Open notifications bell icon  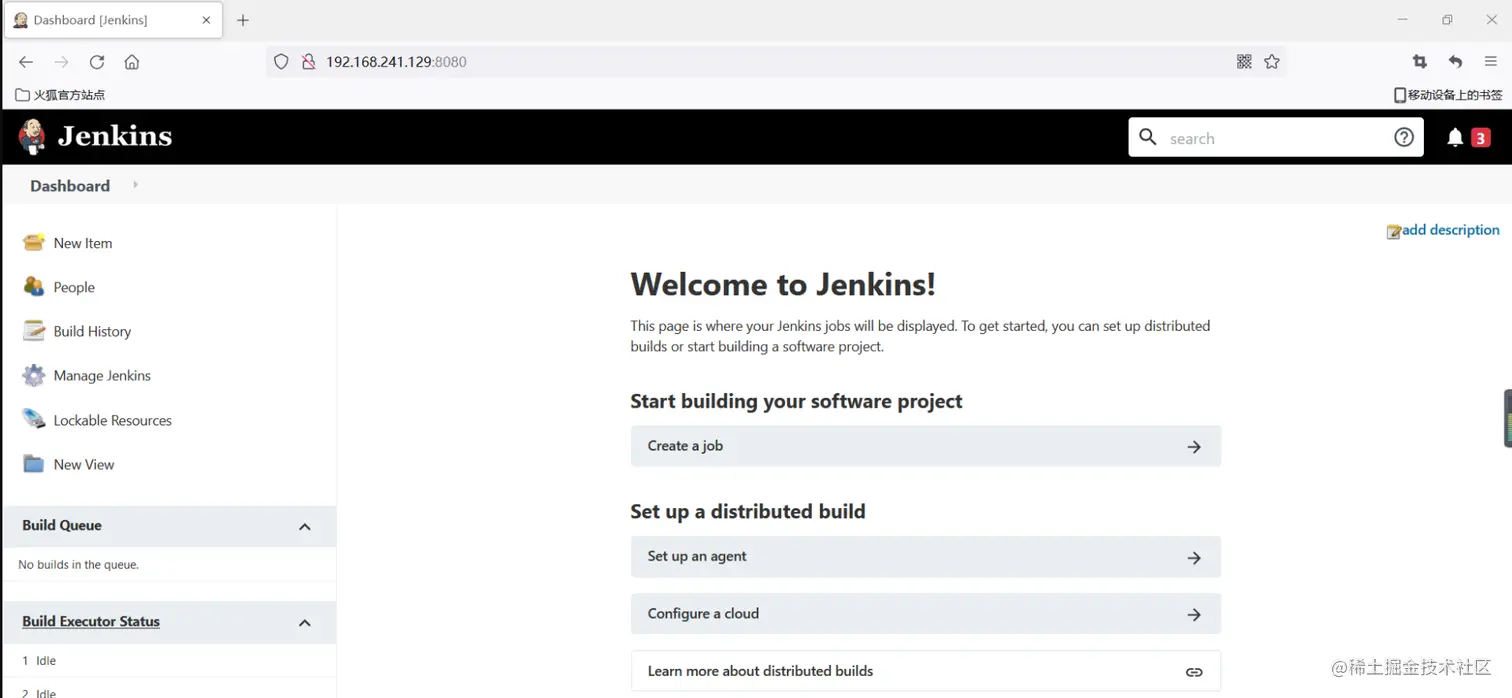click(1455, 138)
